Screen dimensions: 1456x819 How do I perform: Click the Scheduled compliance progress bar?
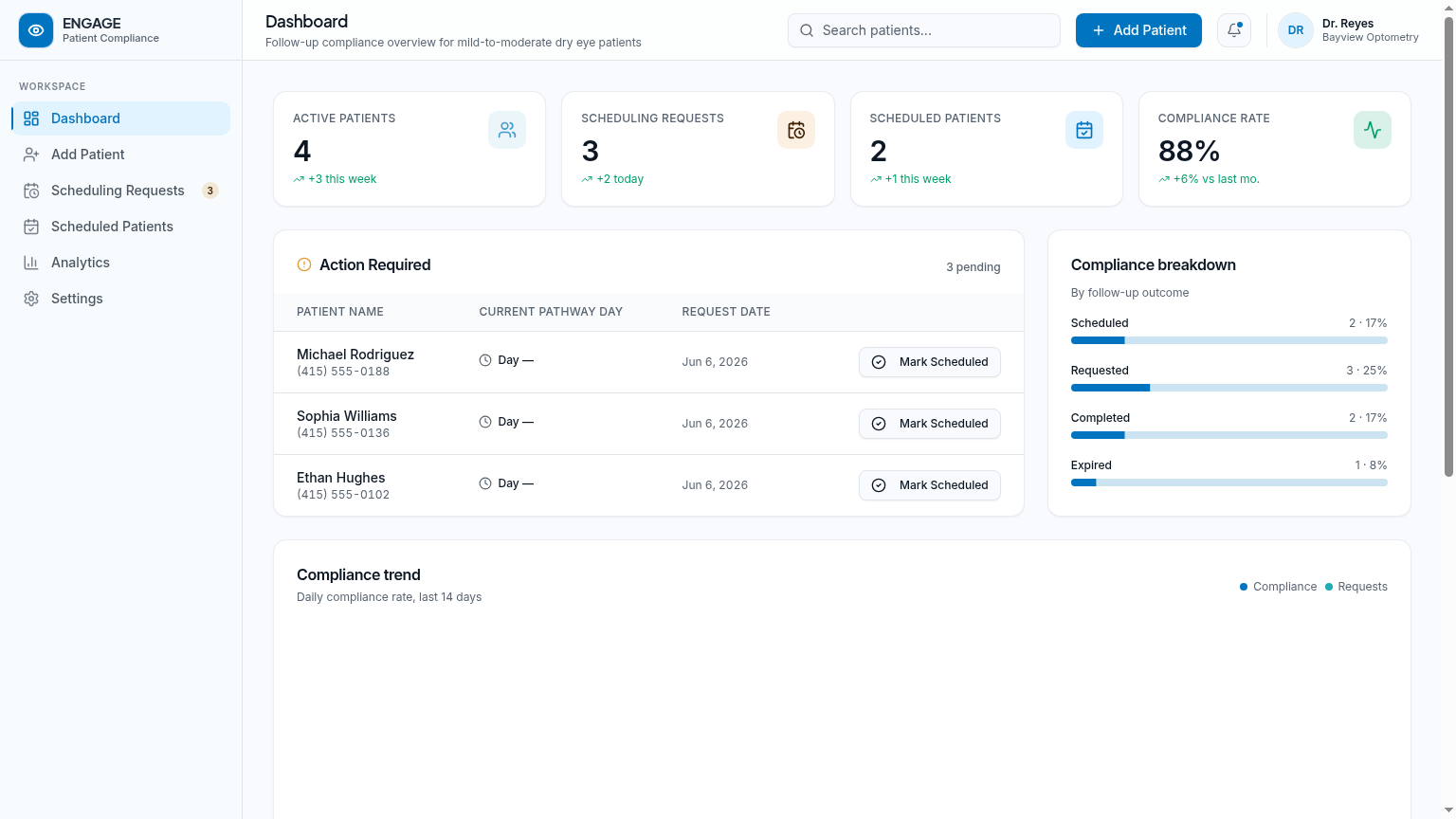coord(1229,340)
